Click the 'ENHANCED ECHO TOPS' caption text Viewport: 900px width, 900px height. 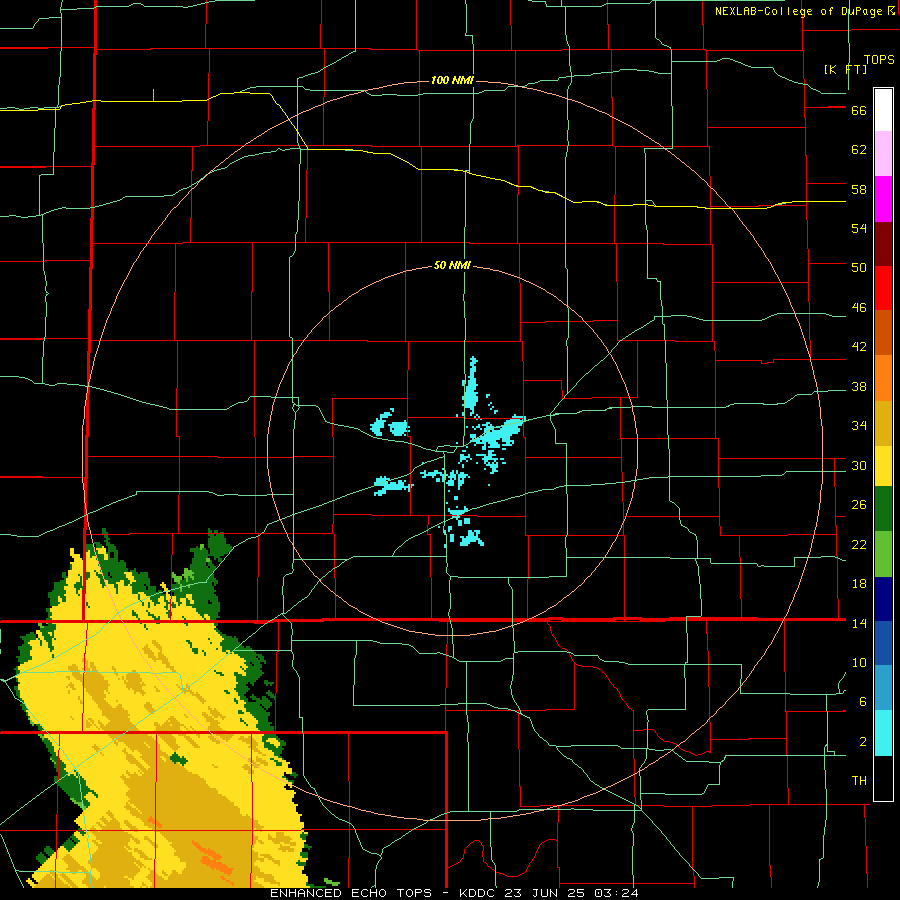pos(351,893)
